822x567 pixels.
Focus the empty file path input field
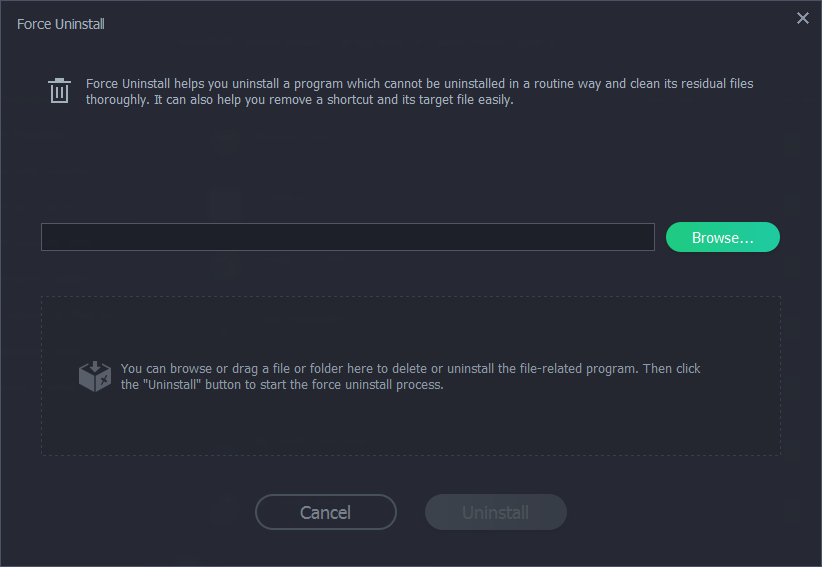[x=347, y=237]
